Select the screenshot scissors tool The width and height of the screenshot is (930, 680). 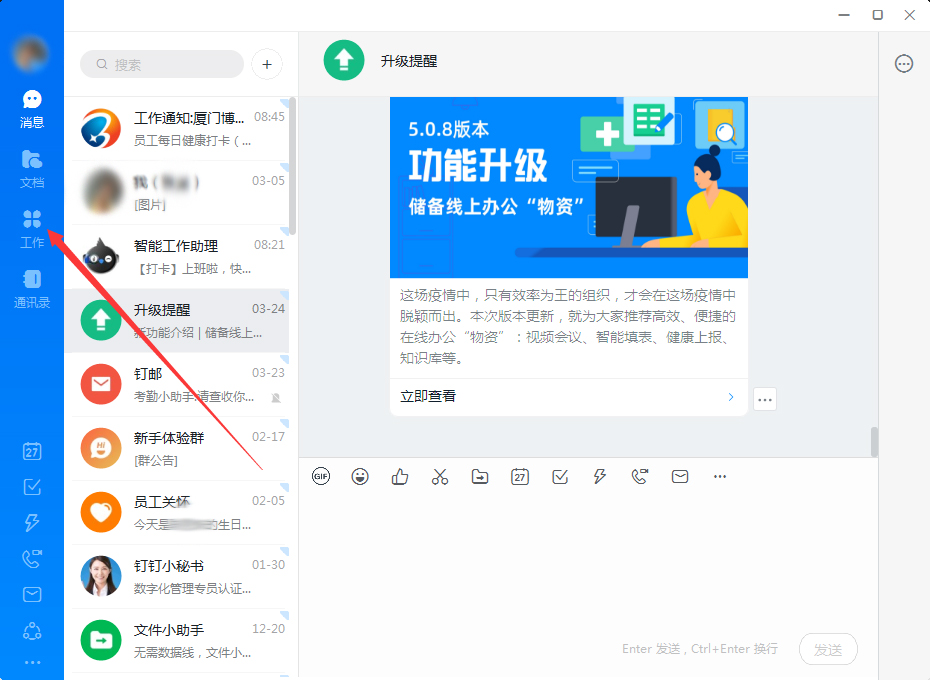(x=440, y=477)
